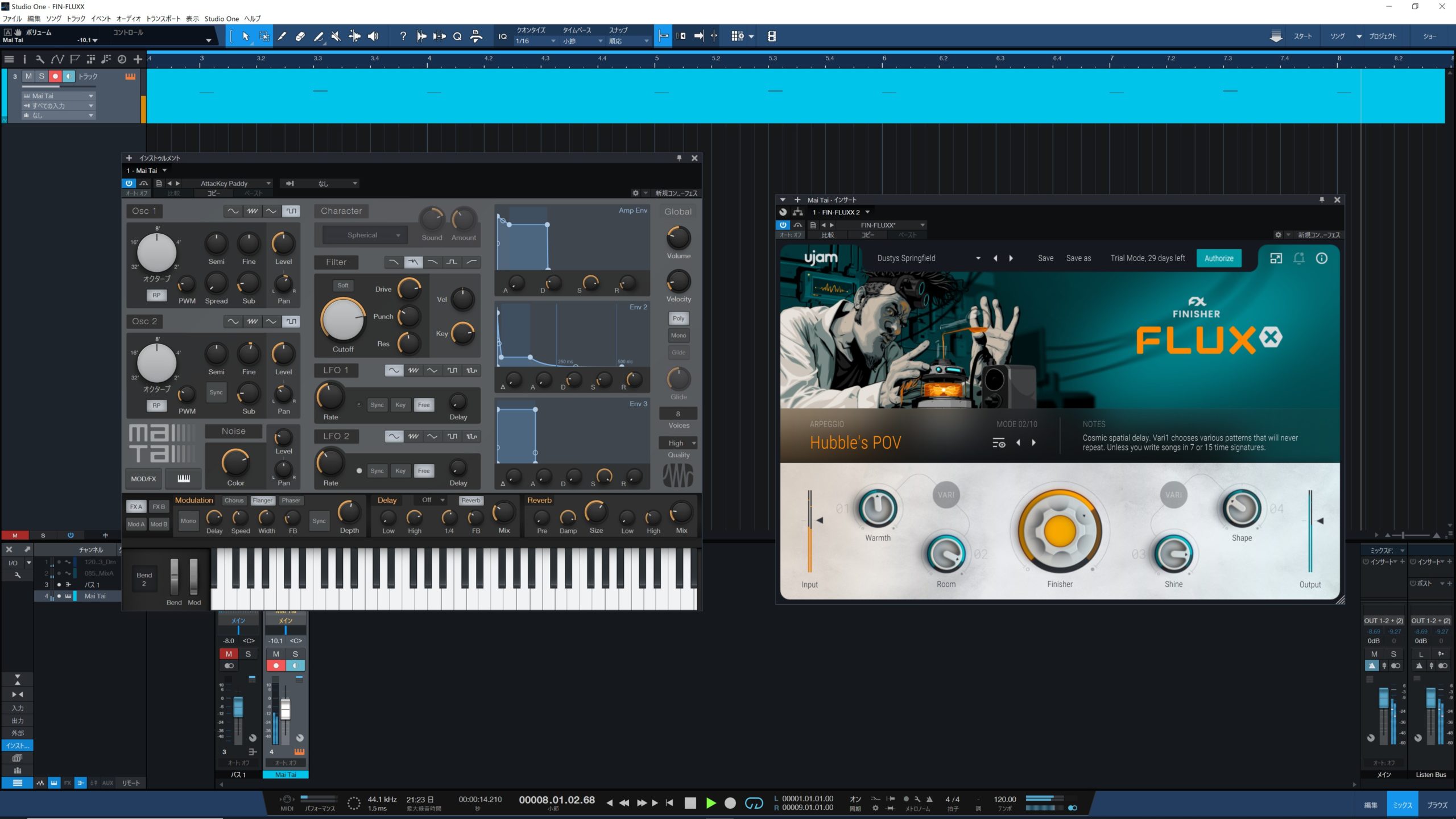Viewport: 1456px width, 819px height.
Task: Open the トランスポート menu
Action: click(x=163, y=19)
